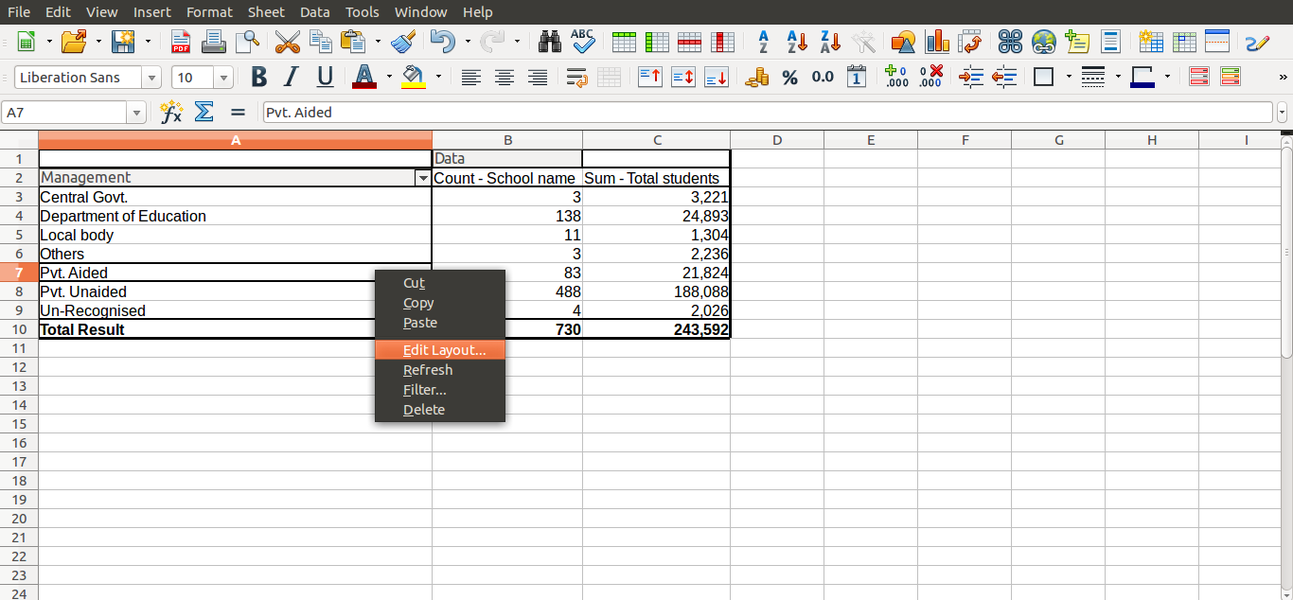1293x600 pixels.
Task: Apply percent number format
Action: point(789,76)
